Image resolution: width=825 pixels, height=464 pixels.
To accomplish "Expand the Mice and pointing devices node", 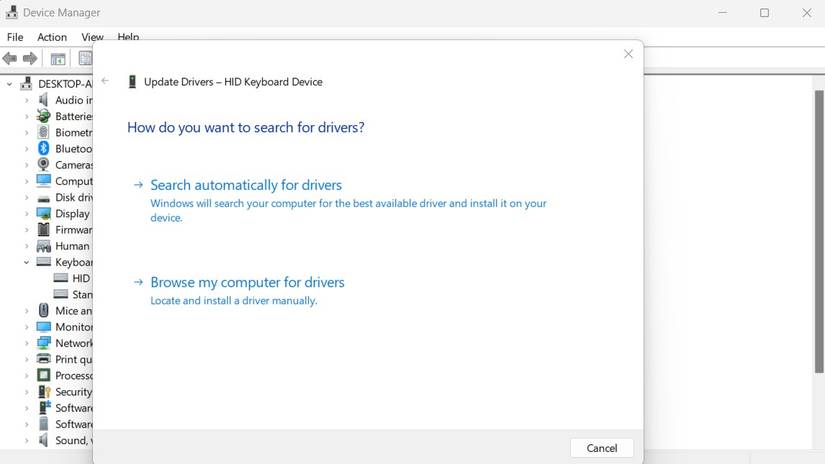I will coord(27,311).
